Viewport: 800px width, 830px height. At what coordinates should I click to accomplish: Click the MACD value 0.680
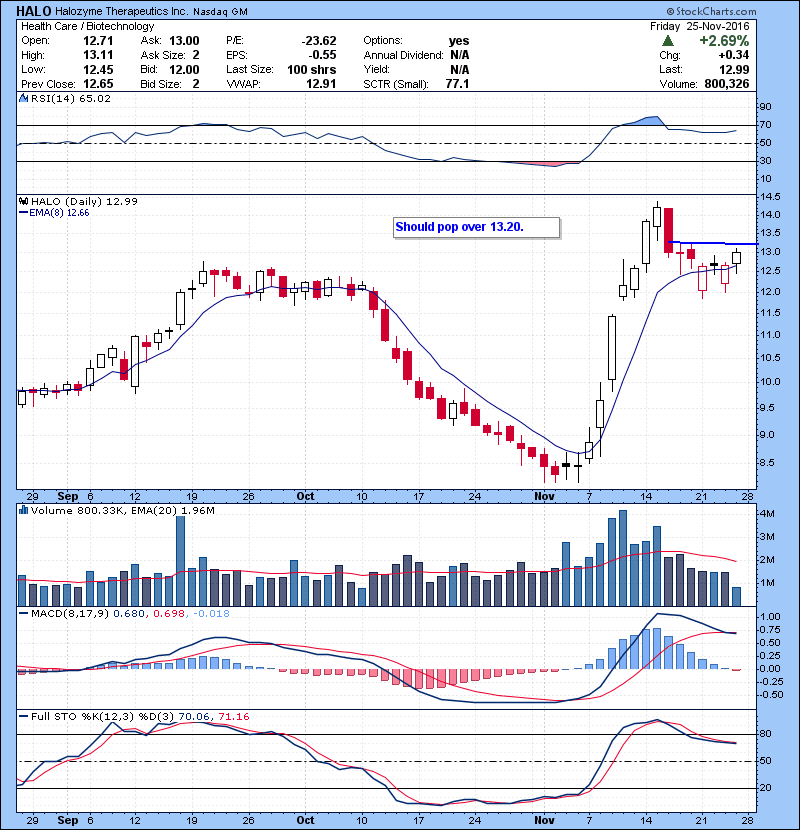coord(129,614)
